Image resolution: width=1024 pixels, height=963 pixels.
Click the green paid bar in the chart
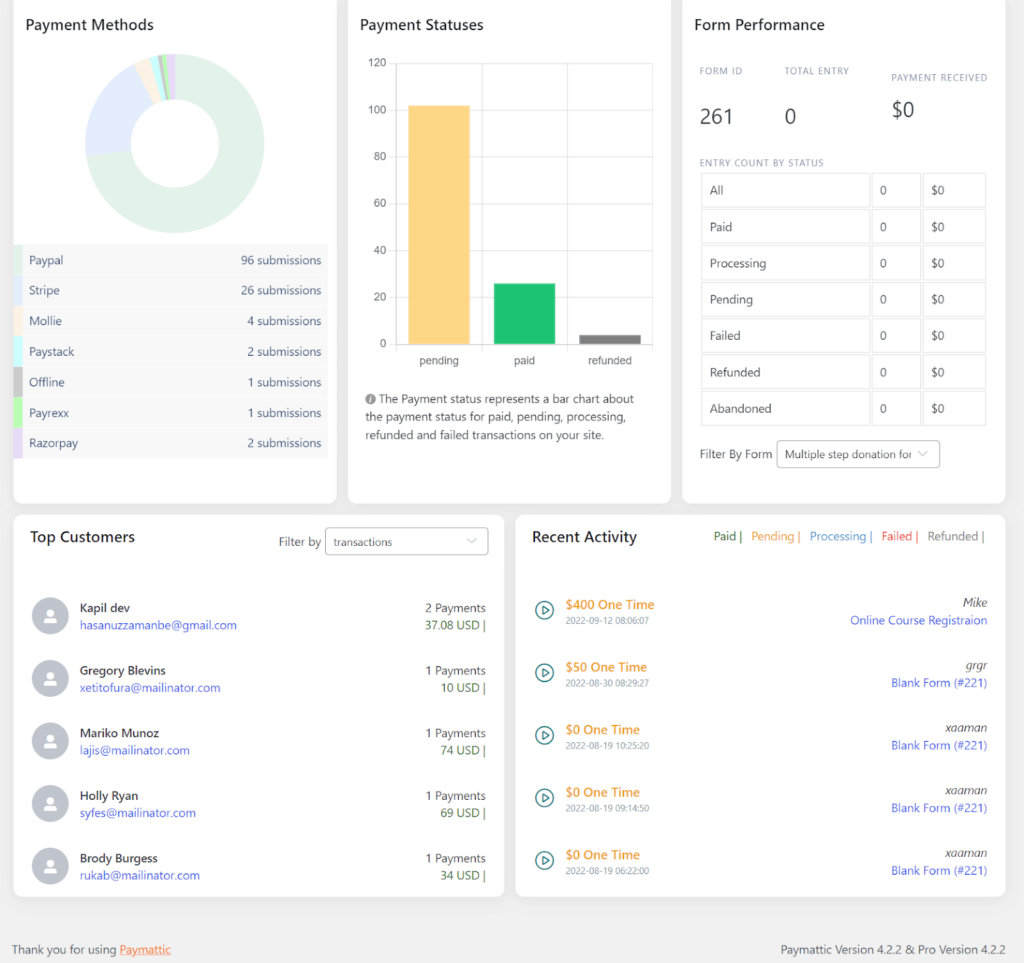click(524, 313)
